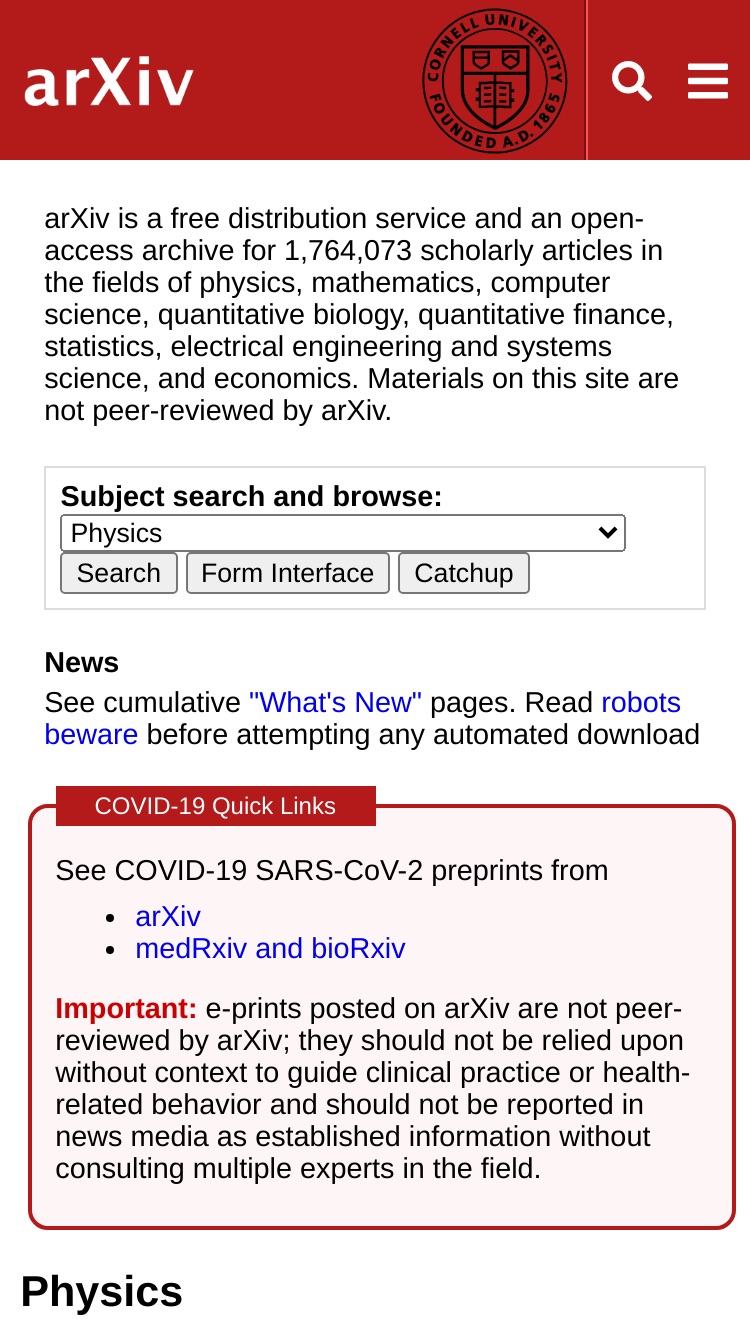Visit the arXiv COVID-19 preprints link
Screen dimensions: 750x1334
point(168,917)
